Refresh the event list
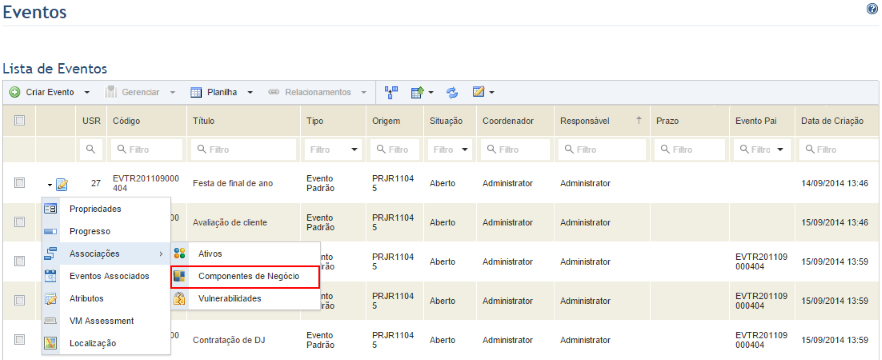This screenshot has height=360, width=882. coord(453,92)
